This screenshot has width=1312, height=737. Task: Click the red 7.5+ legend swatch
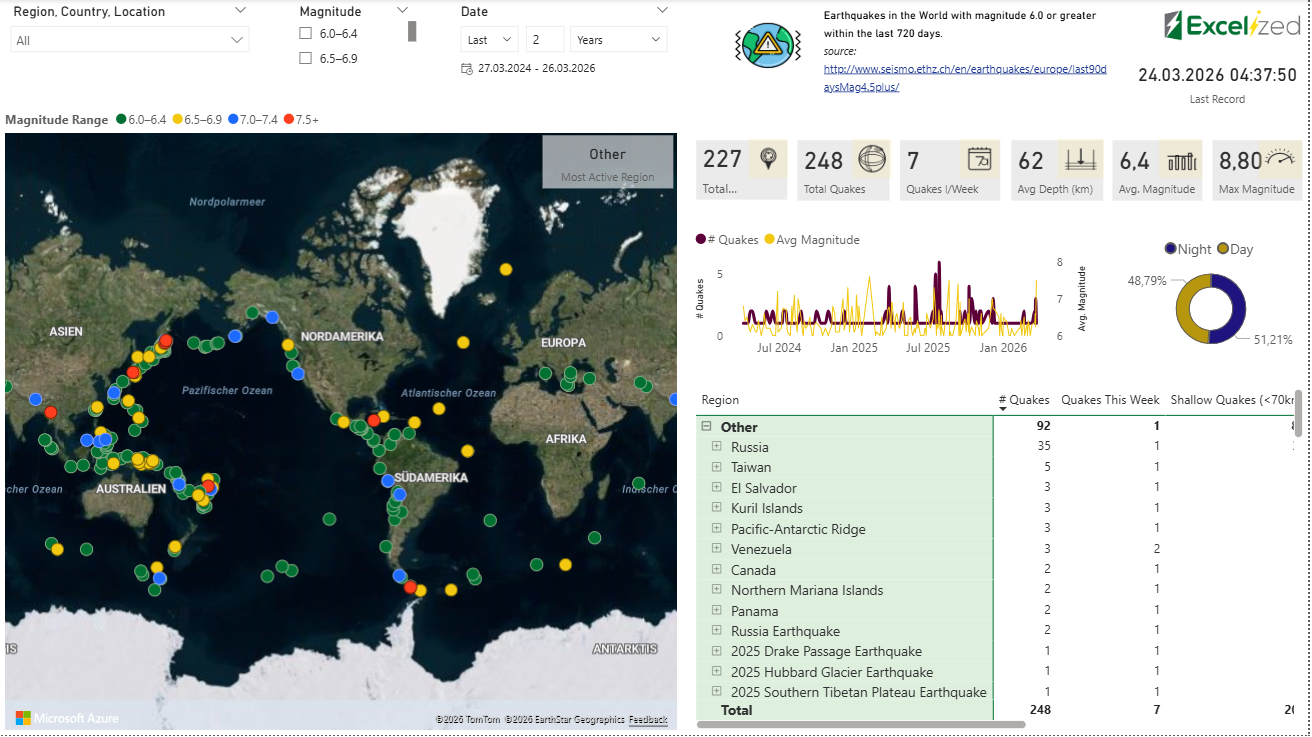[x=289, y=119]
